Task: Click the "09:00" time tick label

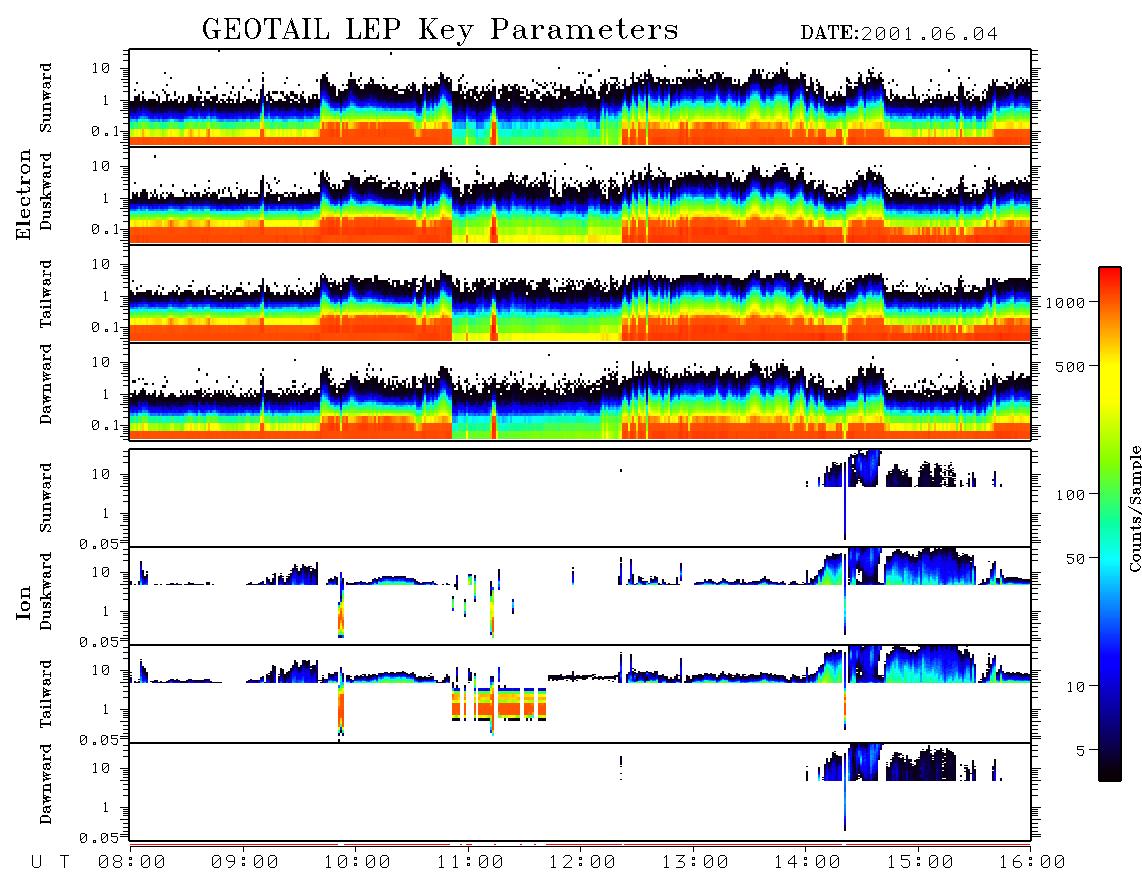Action: [245, 862]
